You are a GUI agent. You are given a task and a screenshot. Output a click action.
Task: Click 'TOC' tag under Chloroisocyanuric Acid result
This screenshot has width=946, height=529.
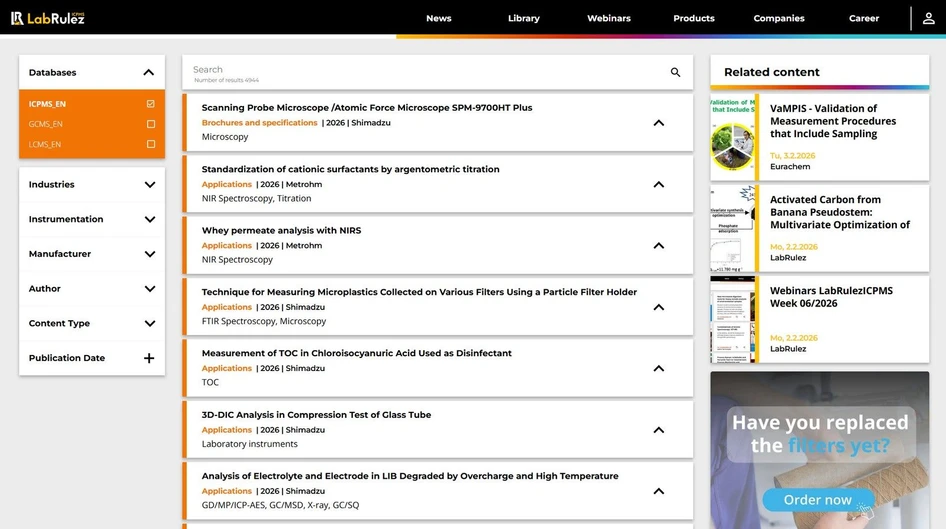(x=210, y=382)
